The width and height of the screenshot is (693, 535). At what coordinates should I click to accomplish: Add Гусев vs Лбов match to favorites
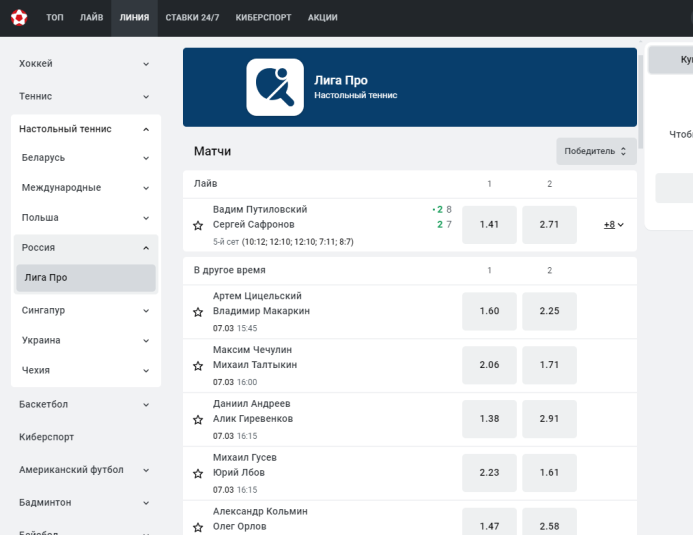pyautogui.click(x=198, y=474)
